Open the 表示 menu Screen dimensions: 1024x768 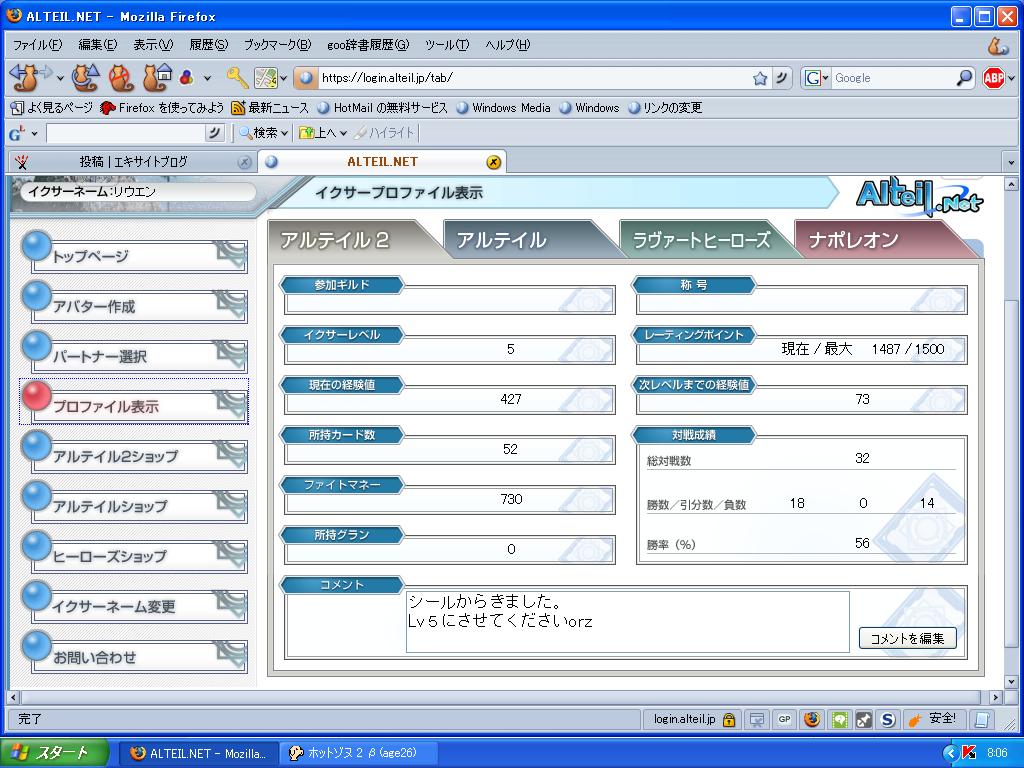click(153, 44)
